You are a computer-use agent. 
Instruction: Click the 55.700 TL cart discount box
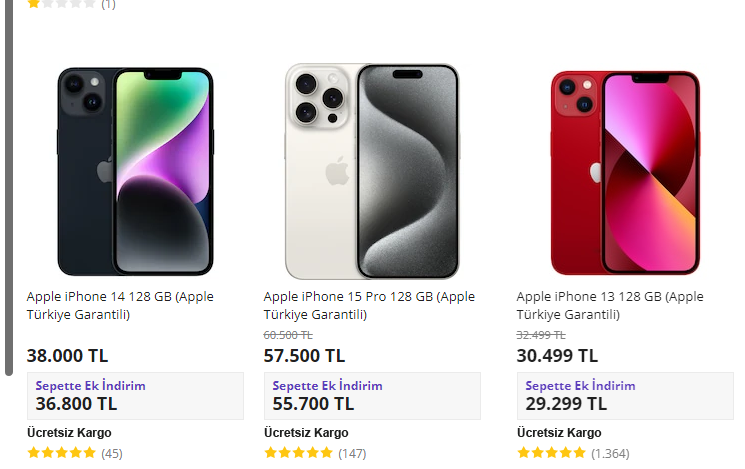tap(372, 396)
